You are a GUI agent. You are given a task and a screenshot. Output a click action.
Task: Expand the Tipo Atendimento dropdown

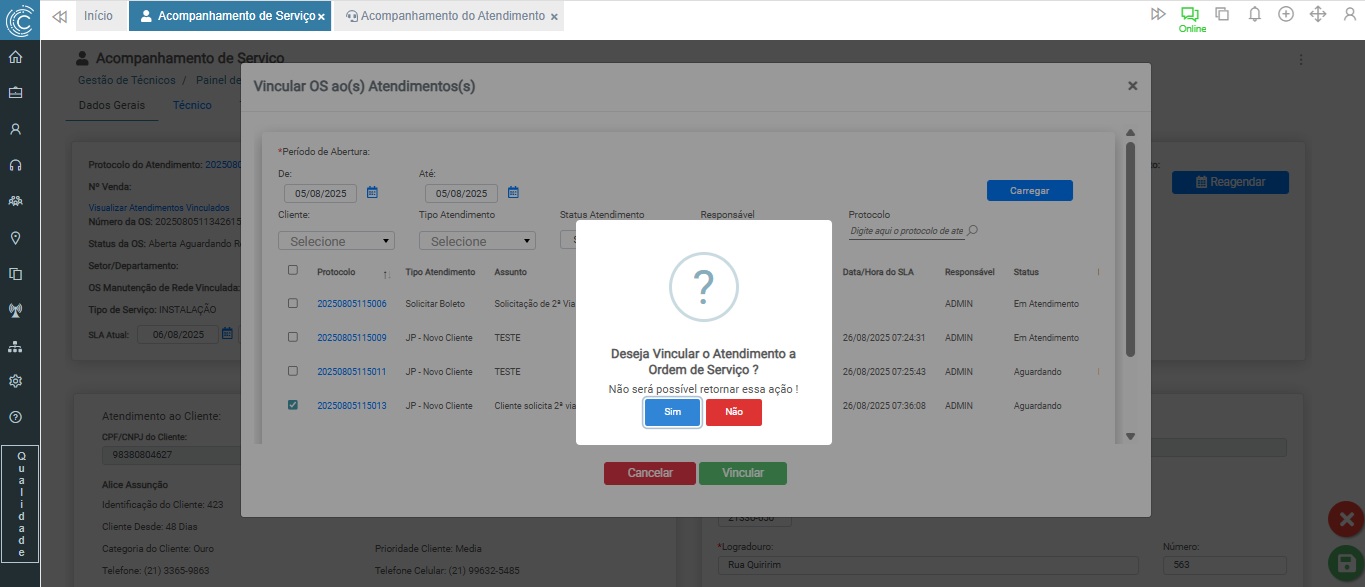(477, 241)
